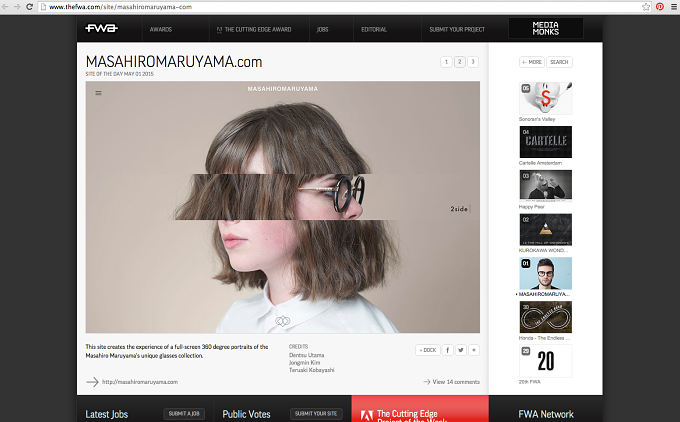
Task: Open the Editorial section
Action: click(374, 29)
